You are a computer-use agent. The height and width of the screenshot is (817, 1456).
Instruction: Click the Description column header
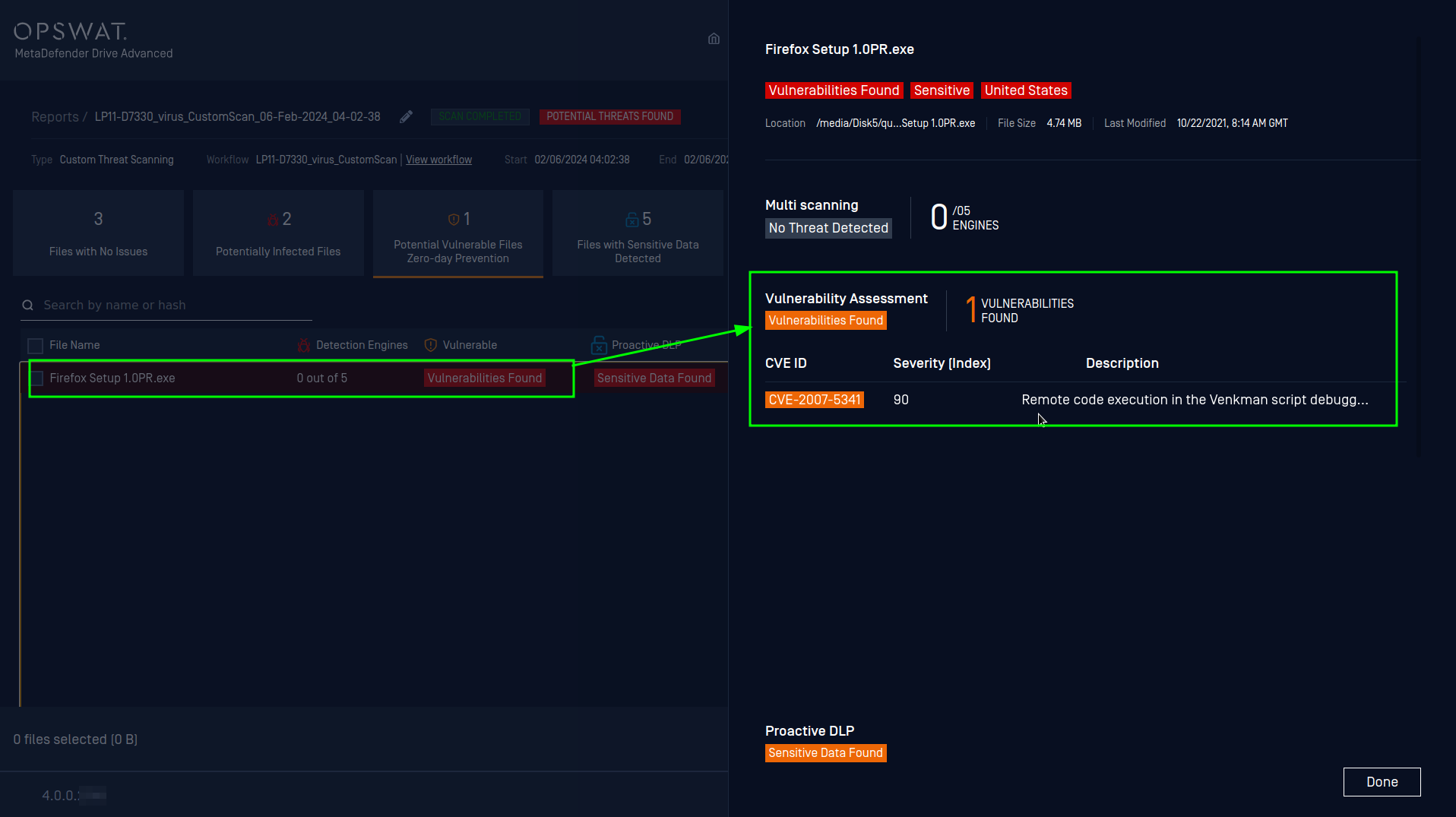(1122, 363)
